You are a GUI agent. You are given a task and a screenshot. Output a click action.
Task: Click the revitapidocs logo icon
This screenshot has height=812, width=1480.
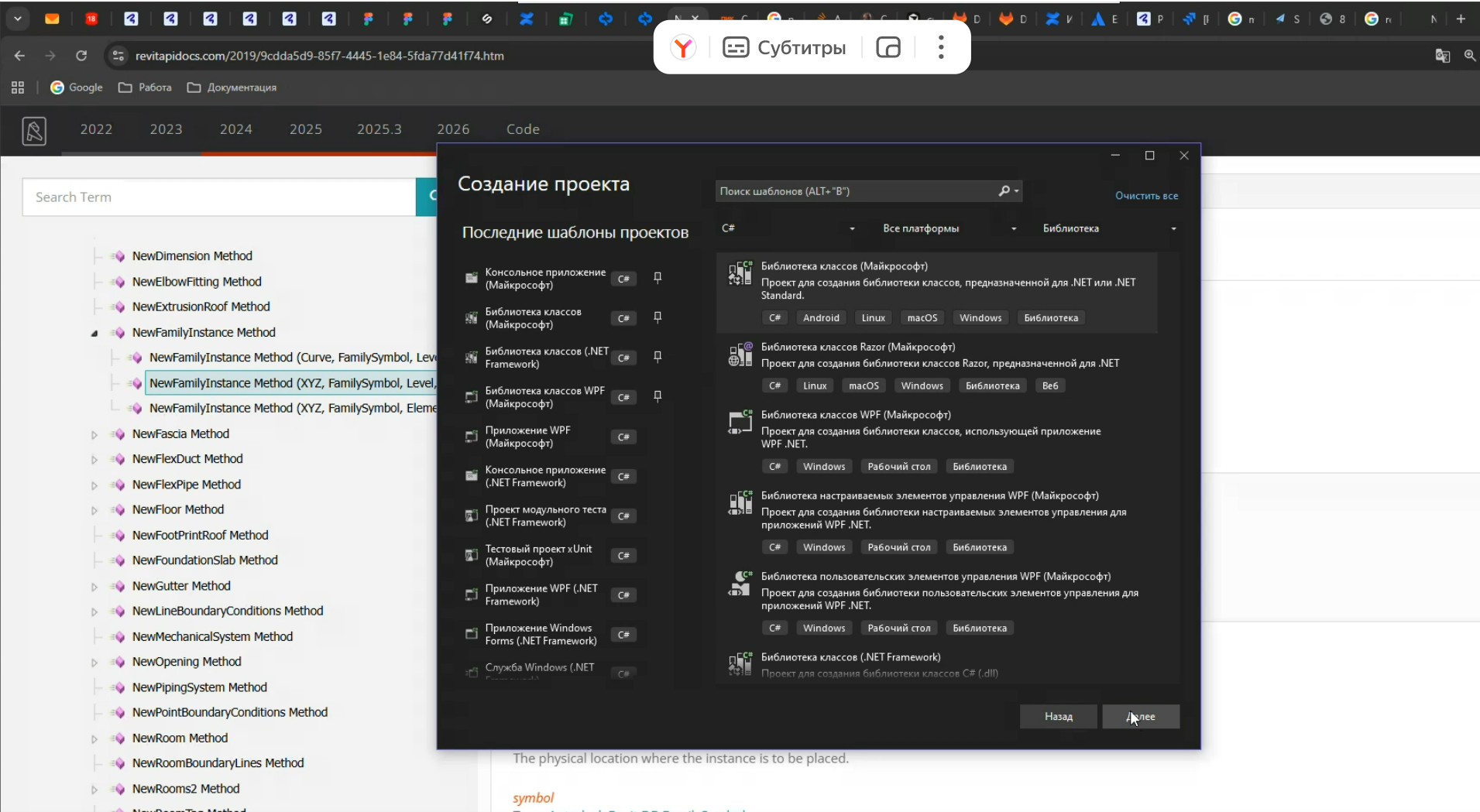(34, 131)
